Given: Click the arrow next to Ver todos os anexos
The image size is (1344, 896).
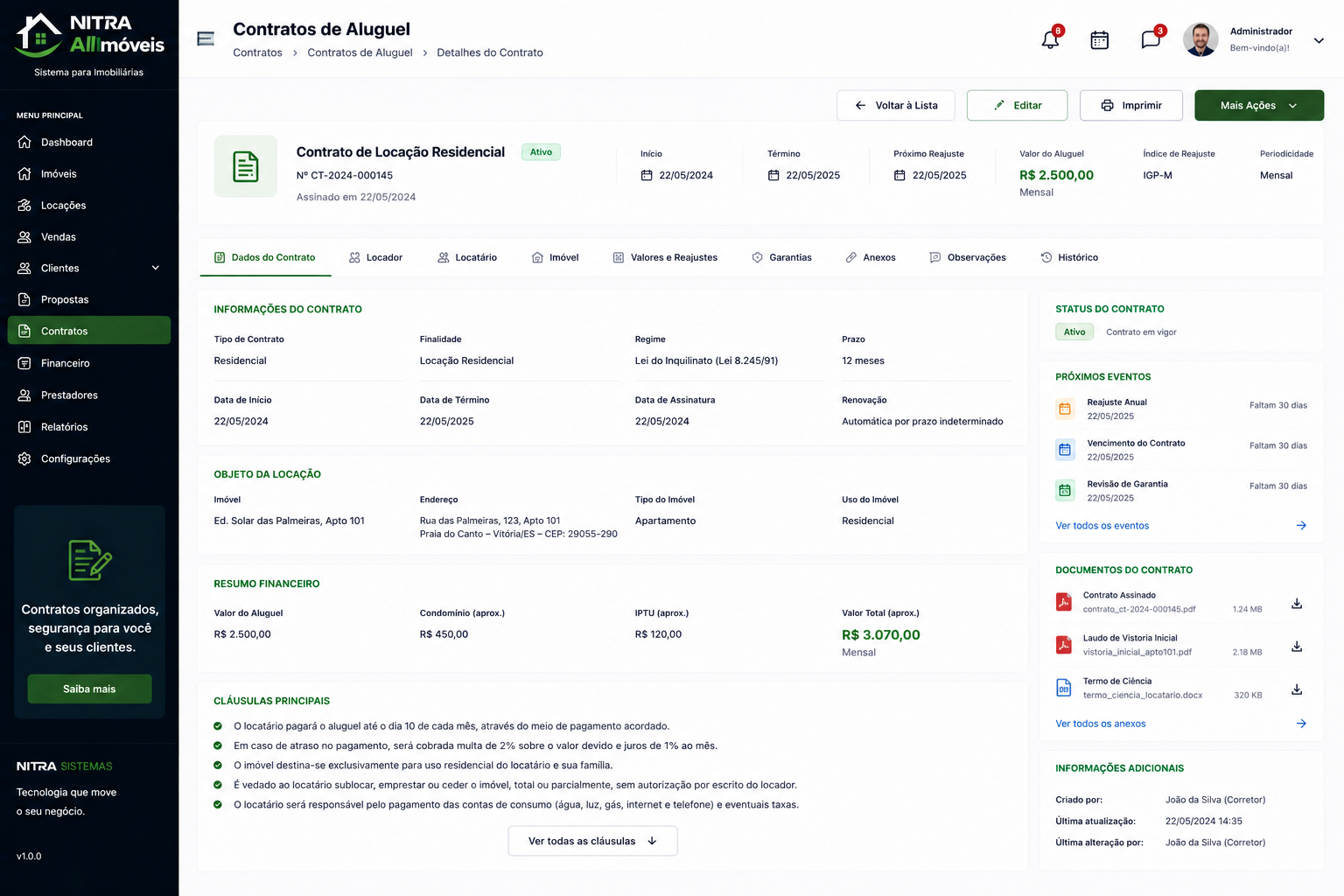Looking at the screenshot, I should 1301,724.
